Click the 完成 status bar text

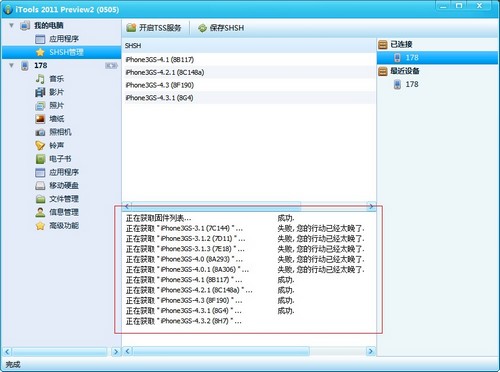point(13,365)
